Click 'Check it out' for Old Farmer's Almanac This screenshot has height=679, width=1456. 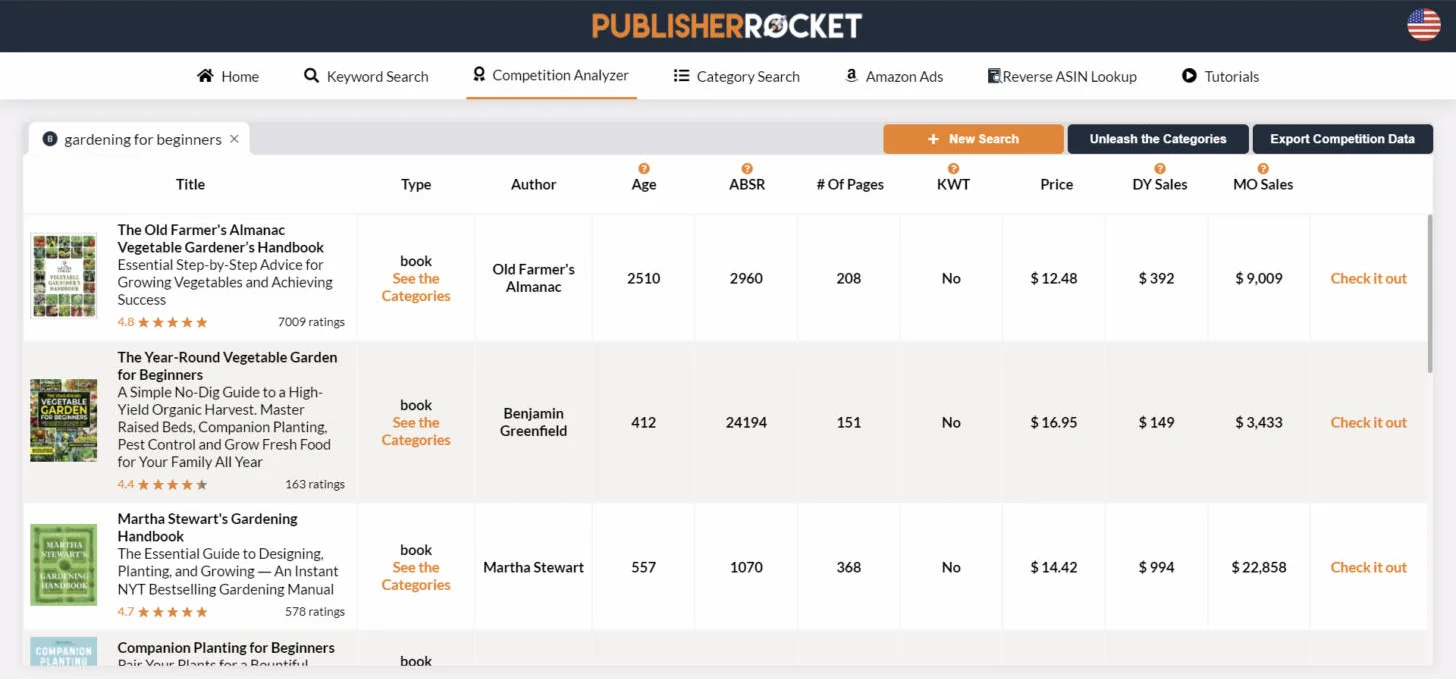click(1368, 278)
